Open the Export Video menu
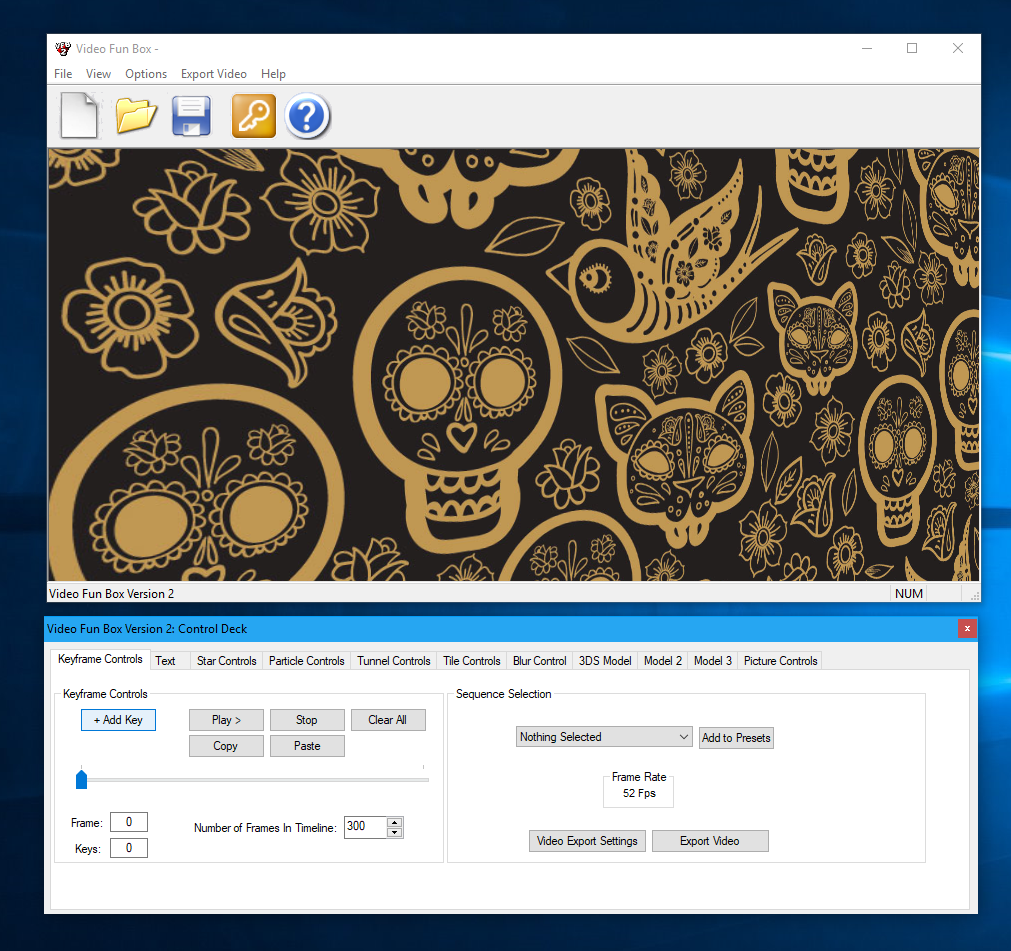The height and width of the screenshot is (951, 1011). (x=214, y=74)
